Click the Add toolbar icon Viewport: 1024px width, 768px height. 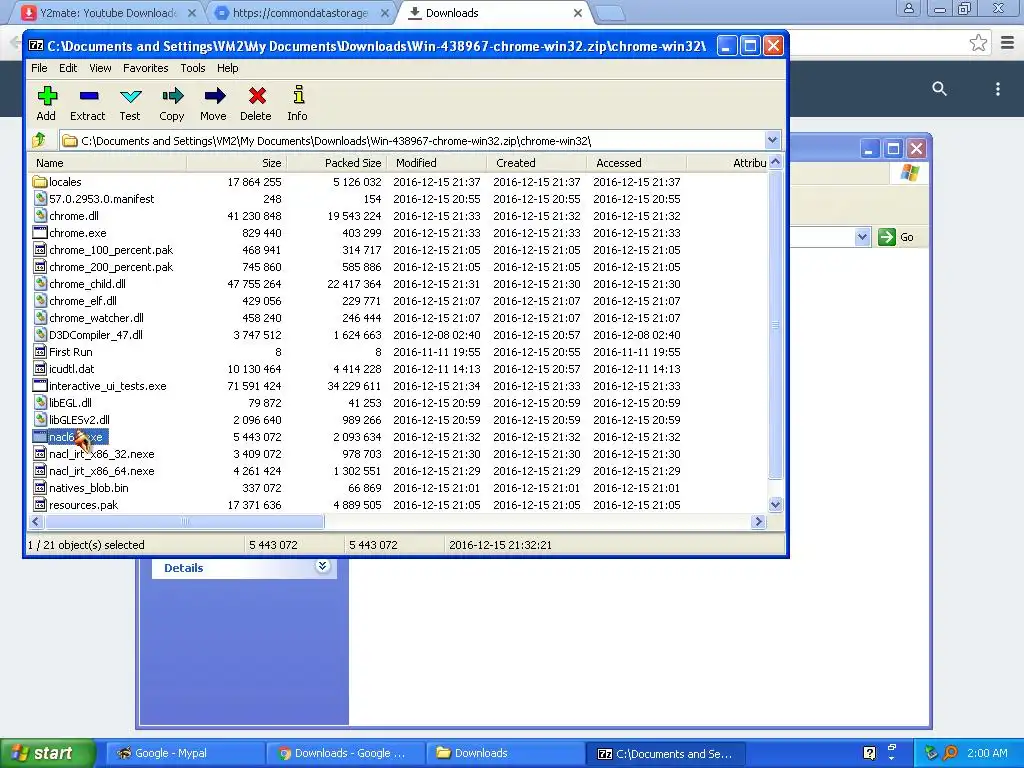pos(46,96)
